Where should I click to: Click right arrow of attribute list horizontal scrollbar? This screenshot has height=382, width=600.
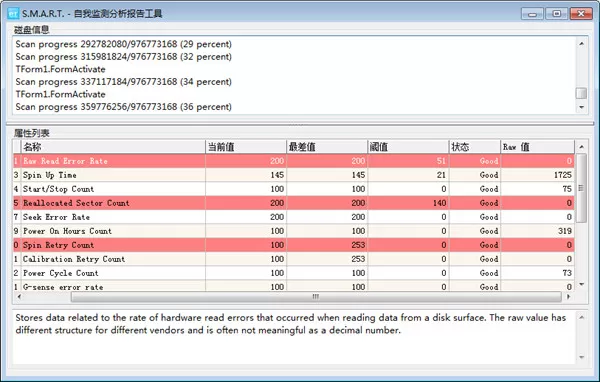click(569, 297)
